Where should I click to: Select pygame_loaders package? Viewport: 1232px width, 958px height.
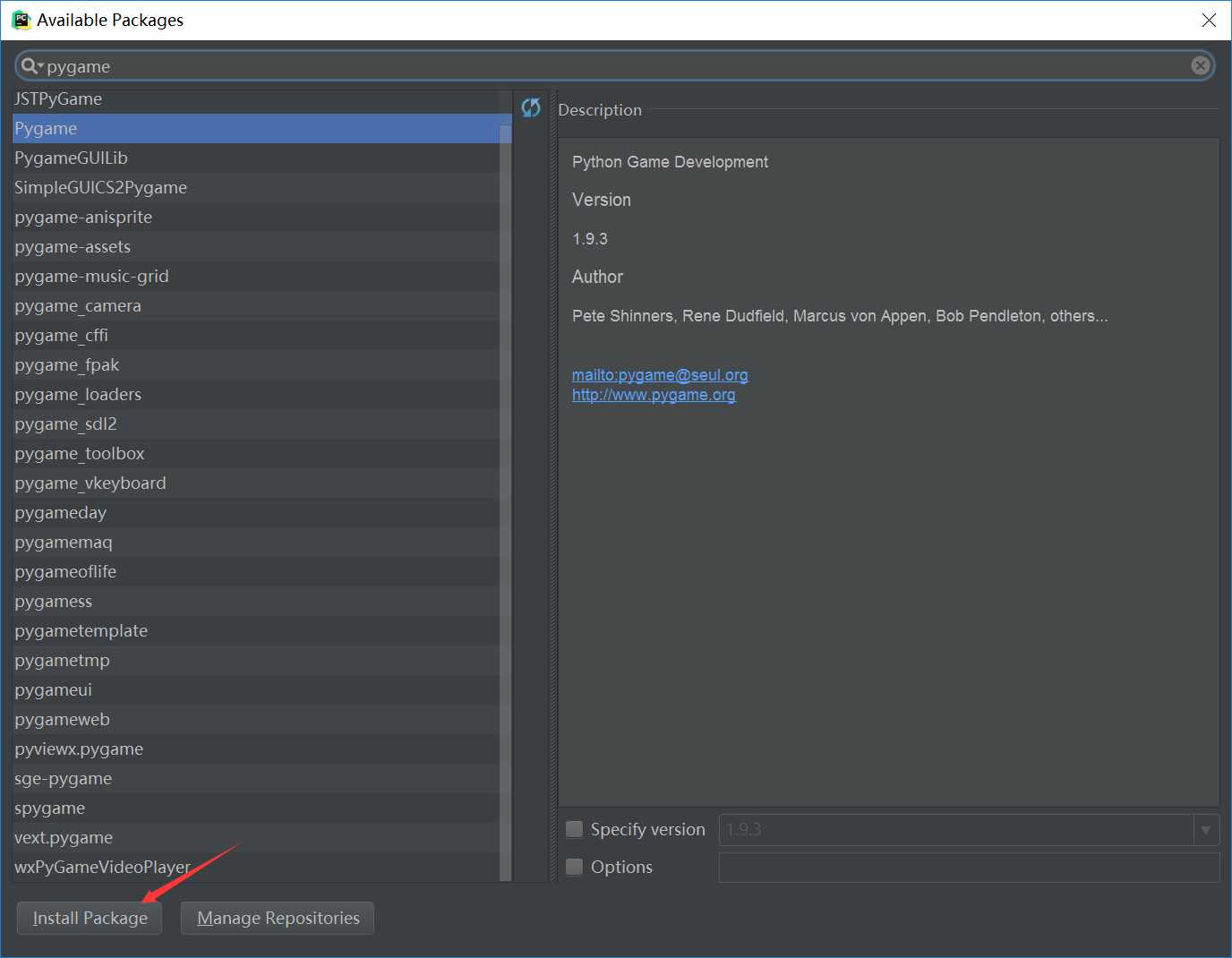[x=256, y=394]
